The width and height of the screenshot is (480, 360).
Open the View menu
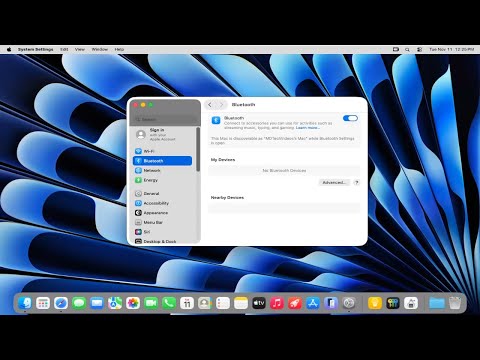pos(80,49)
